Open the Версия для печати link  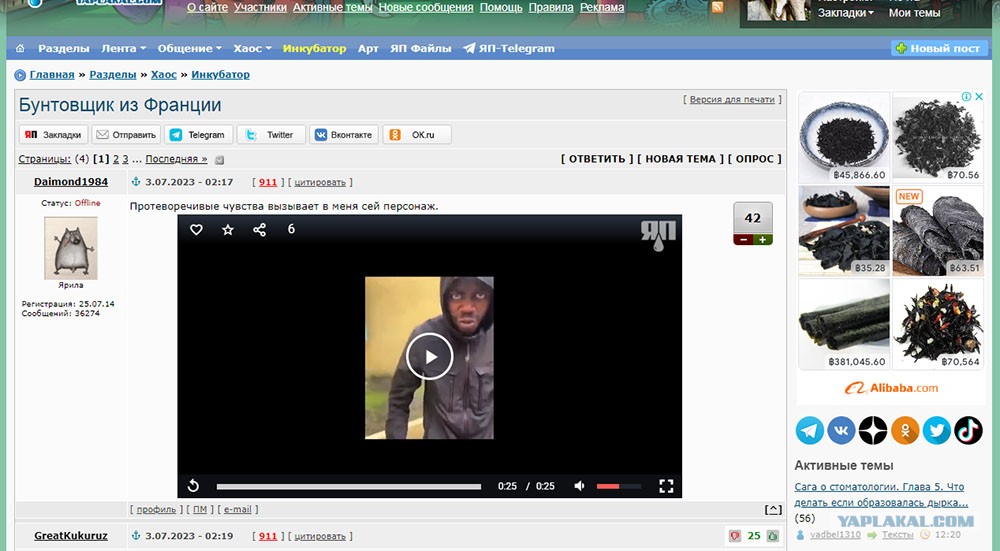click(x=732, y=99)
